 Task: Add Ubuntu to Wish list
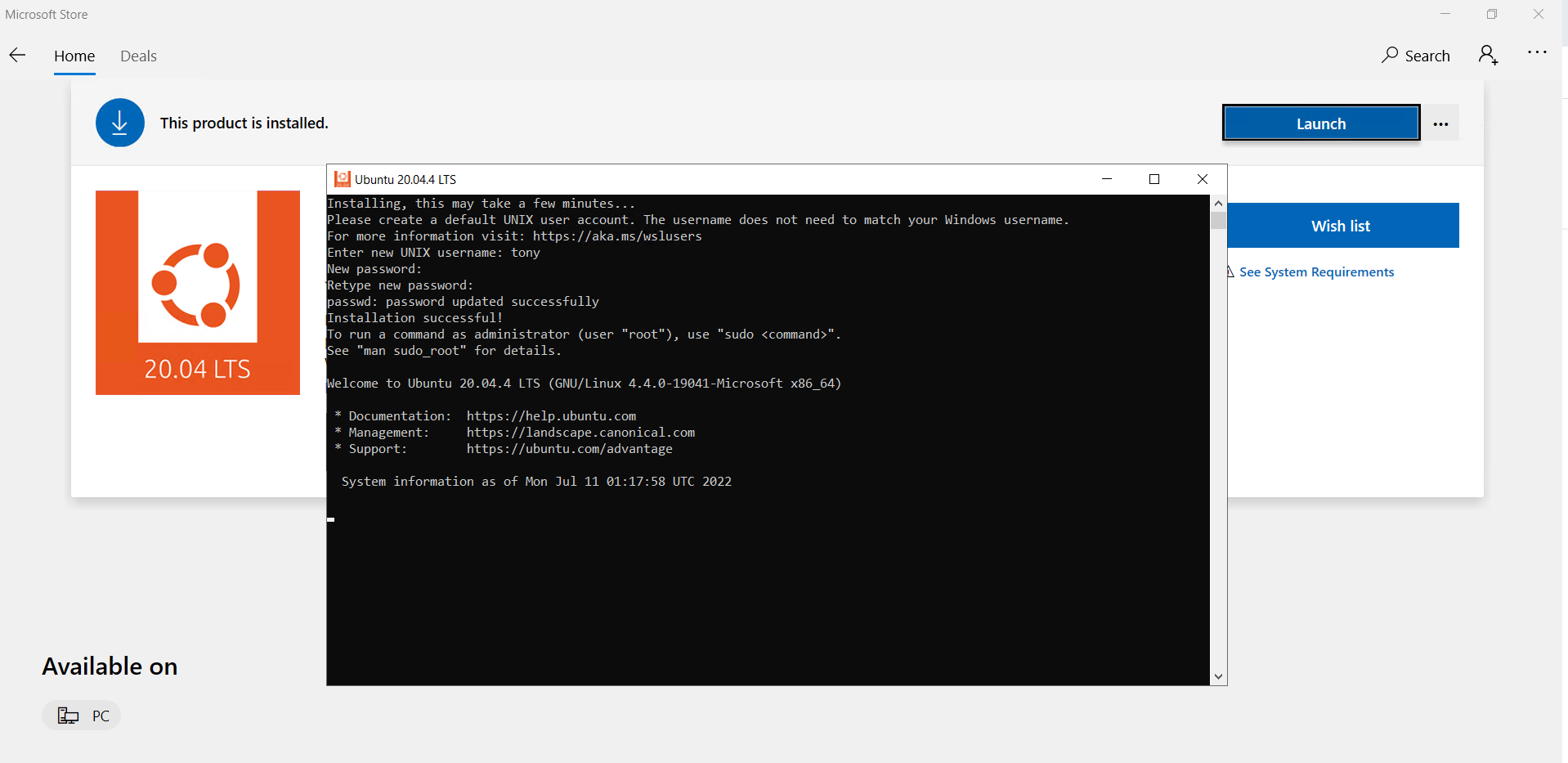(x=1342, y=226)
